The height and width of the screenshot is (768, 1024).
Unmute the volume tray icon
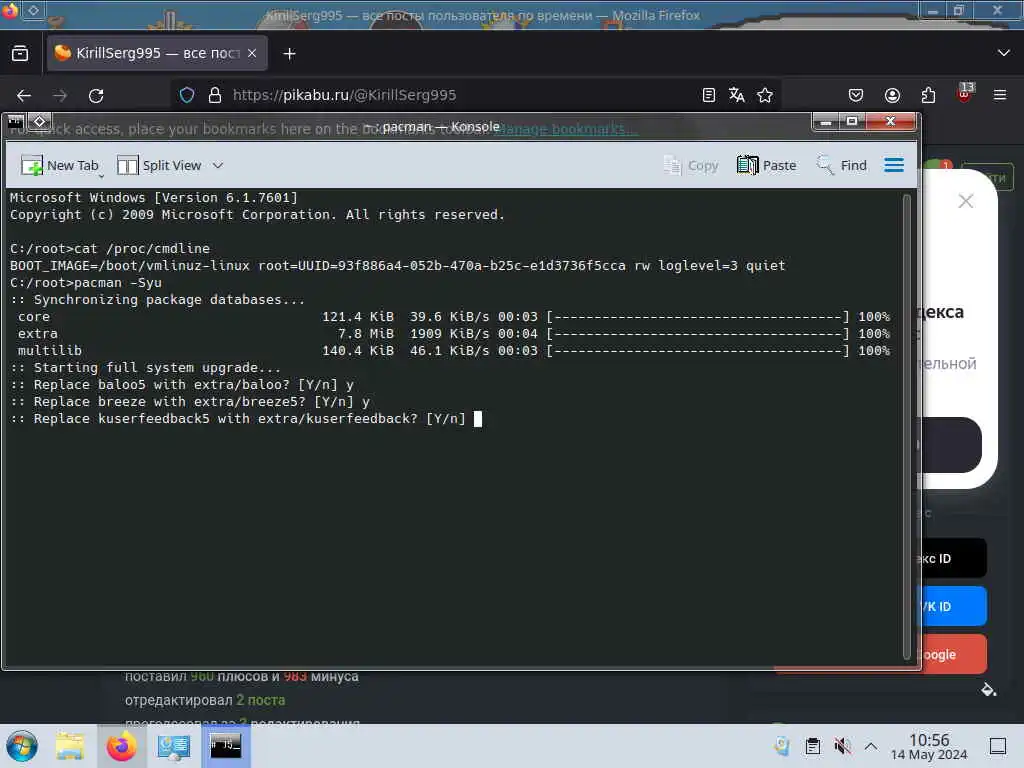[842, 746]
